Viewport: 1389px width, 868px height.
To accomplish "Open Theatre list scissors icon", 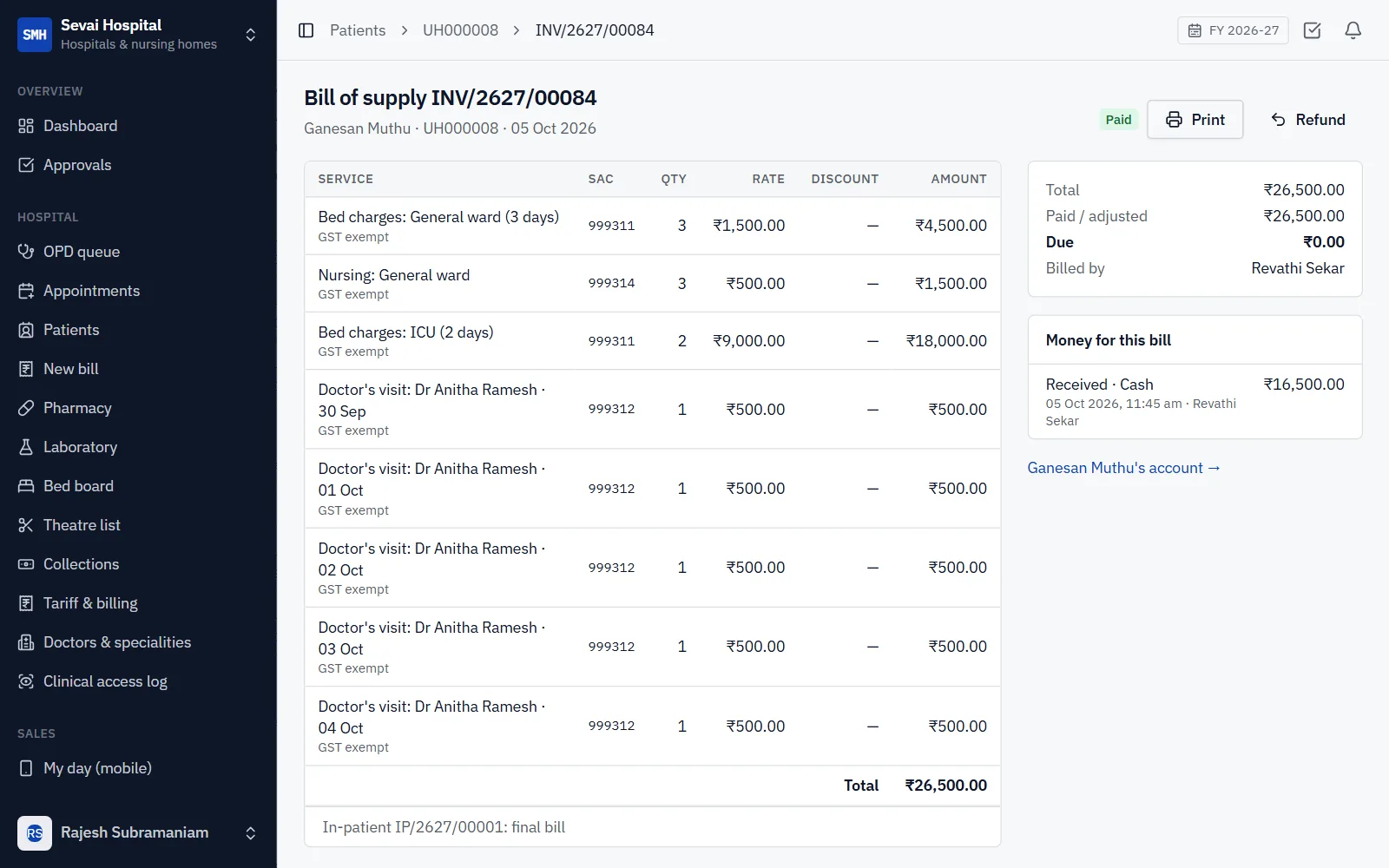I will click(x=26, y=525).
